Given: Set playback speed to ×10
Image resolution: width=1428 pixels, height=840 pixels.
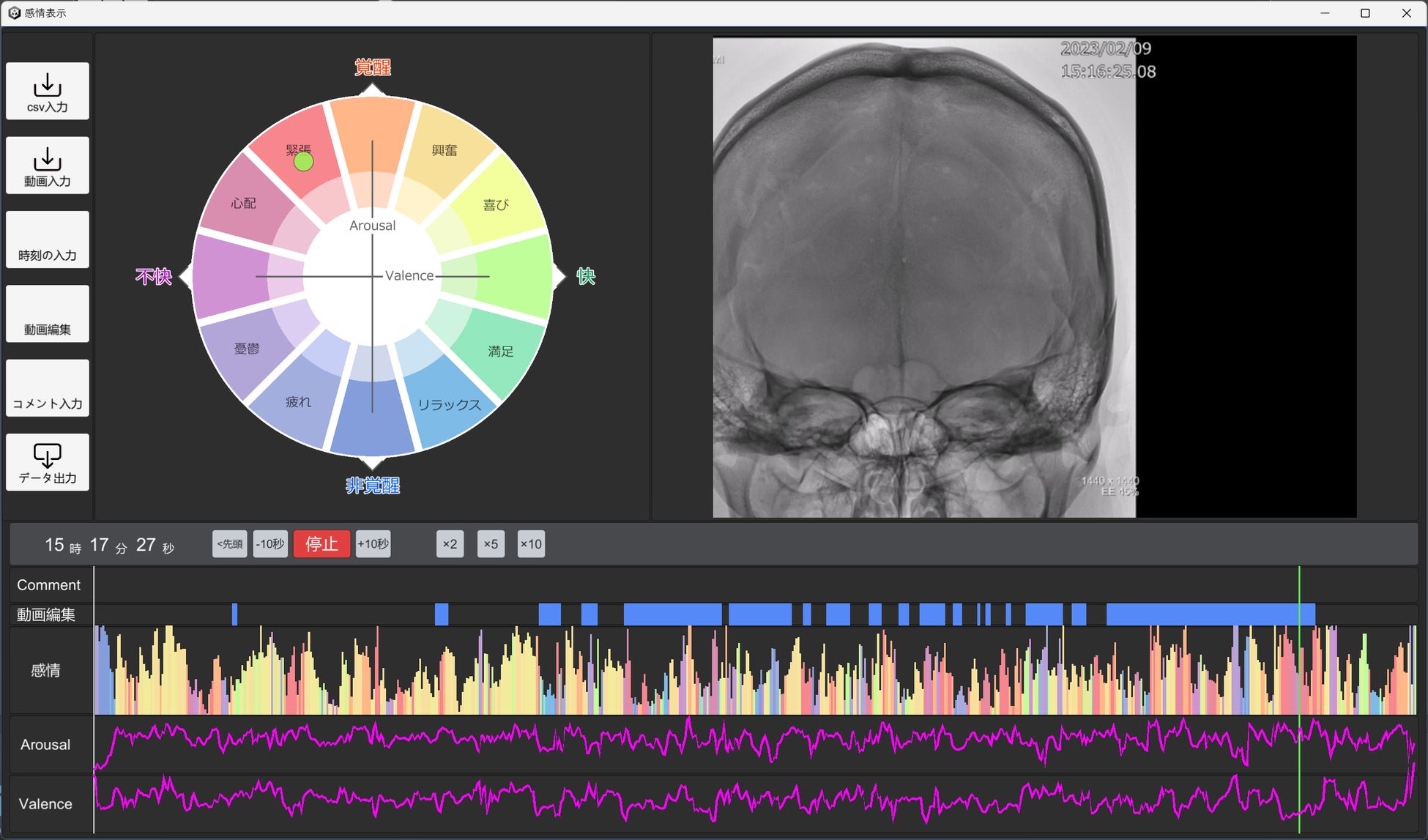Looking at the screenshot, I should pyautogui.click(x=531, y=544).
